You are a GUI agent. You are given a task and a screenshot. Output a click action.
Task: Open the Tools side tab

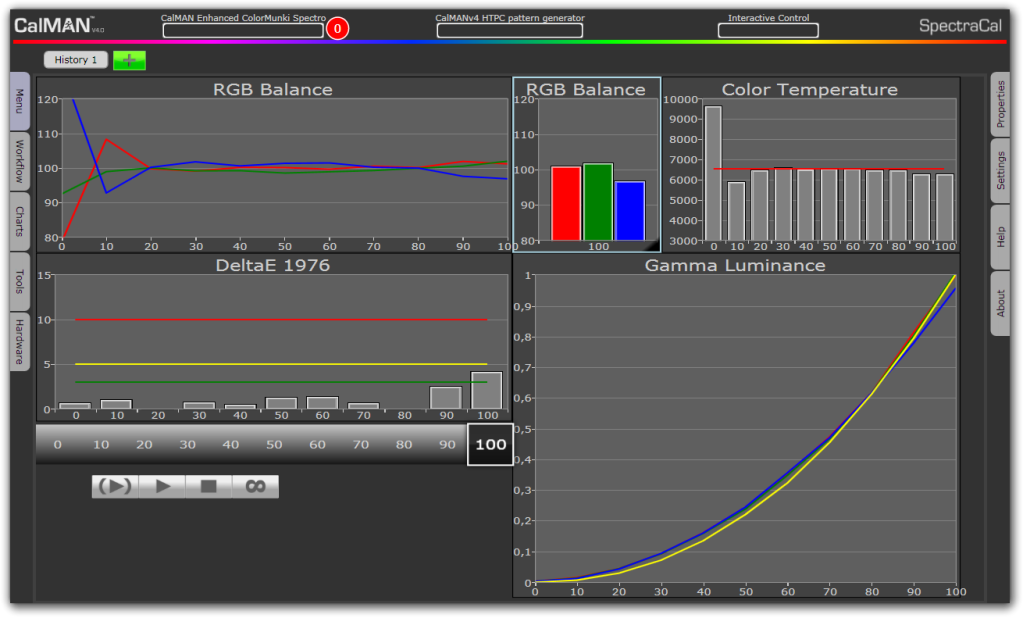[x=20, y=281]
